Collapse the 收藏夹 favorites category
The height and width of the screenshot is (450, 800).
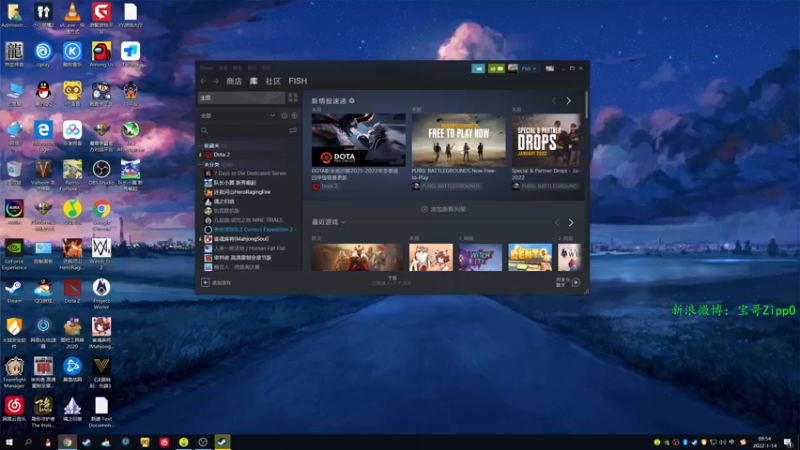click(211, 145)
